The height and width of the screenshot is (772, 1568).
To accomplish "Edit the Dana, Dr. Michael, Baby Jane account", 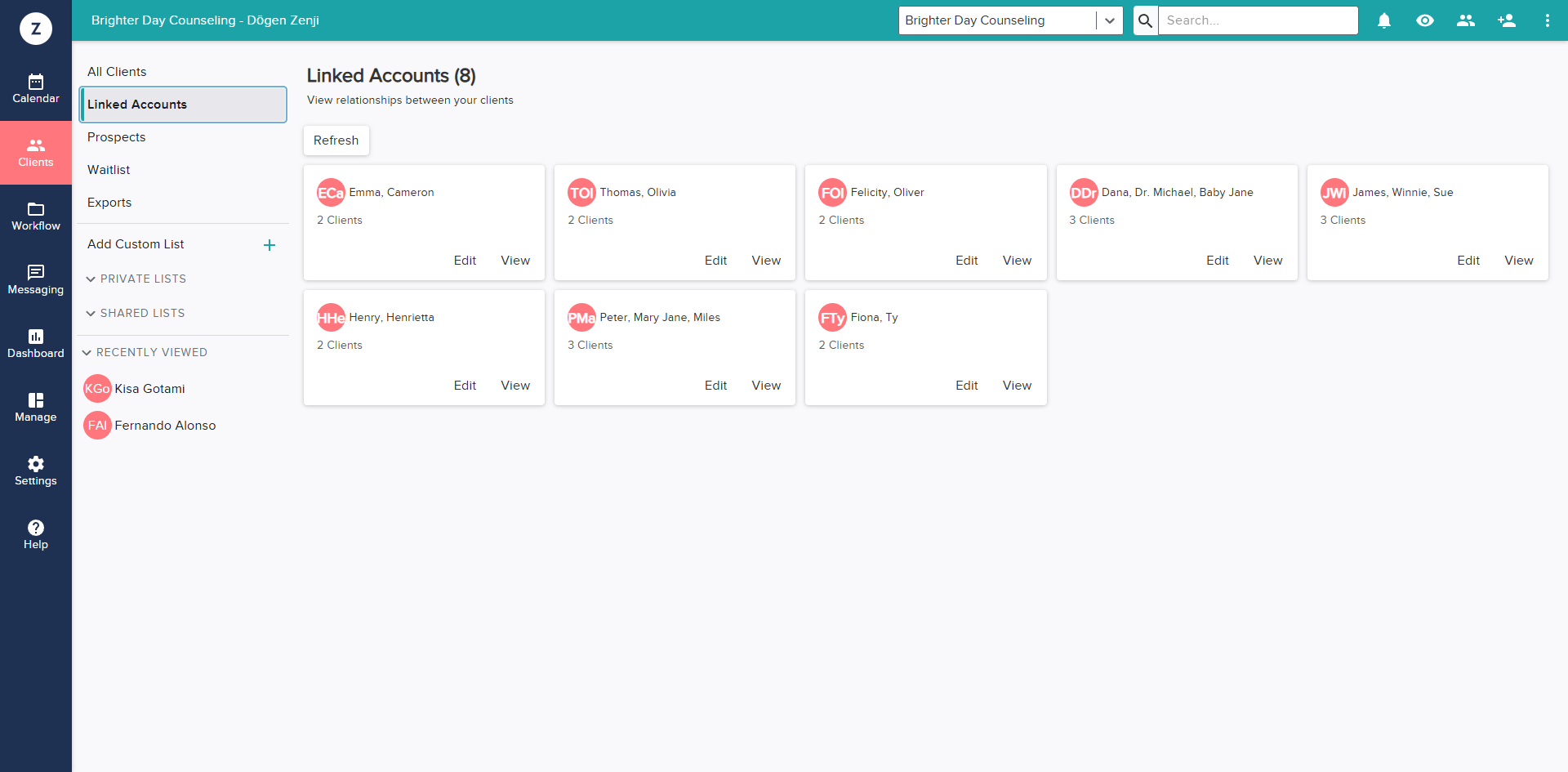I will tap(1218, 261).
